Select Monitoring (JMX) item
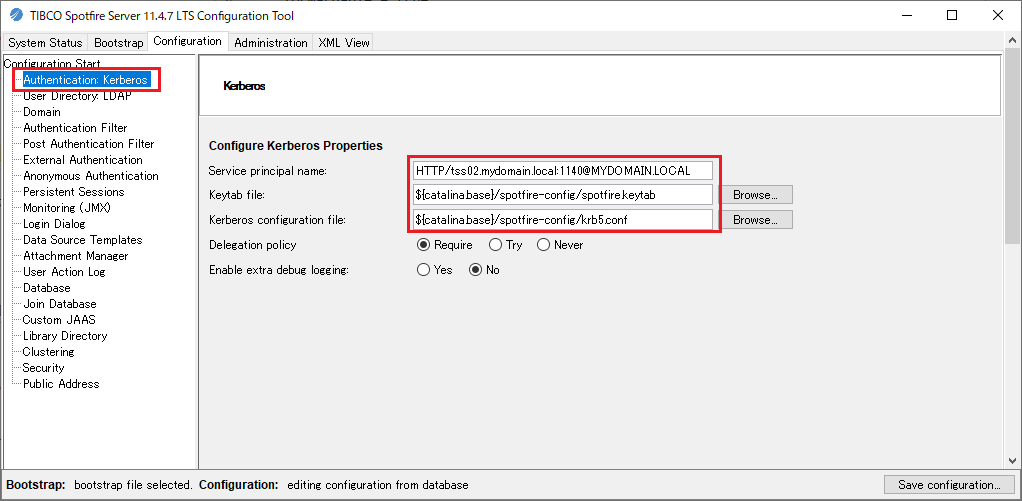 pos(67,208)
